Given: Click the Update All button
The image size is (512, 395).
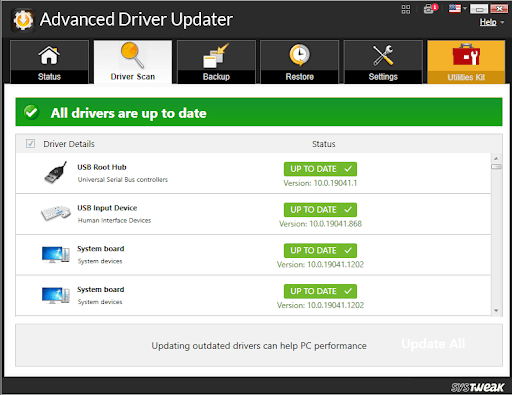Looking at the screenshot, I should click(x=433, y=344).
